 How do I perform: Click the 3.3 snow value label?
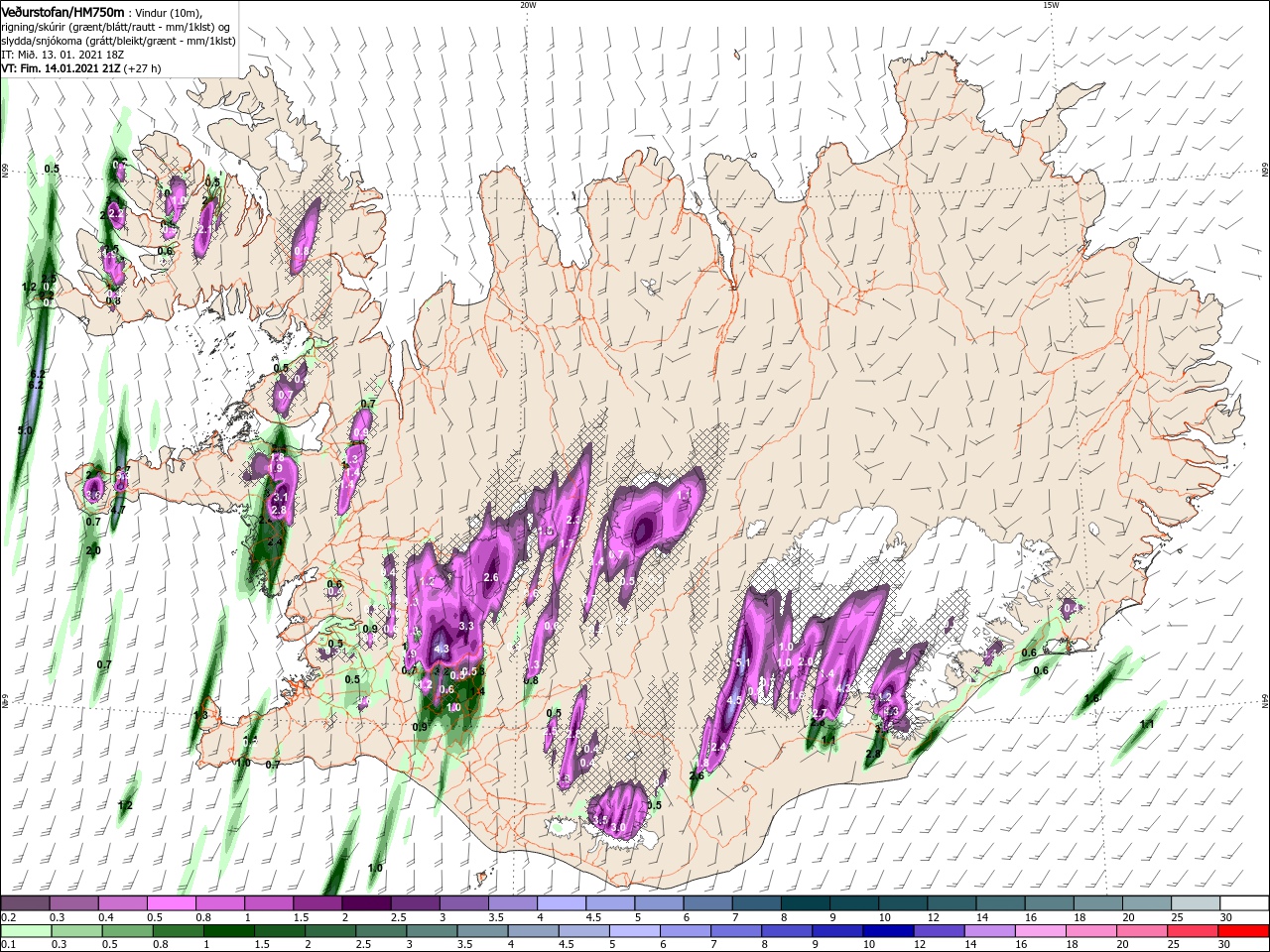click(x=467, y=627)
